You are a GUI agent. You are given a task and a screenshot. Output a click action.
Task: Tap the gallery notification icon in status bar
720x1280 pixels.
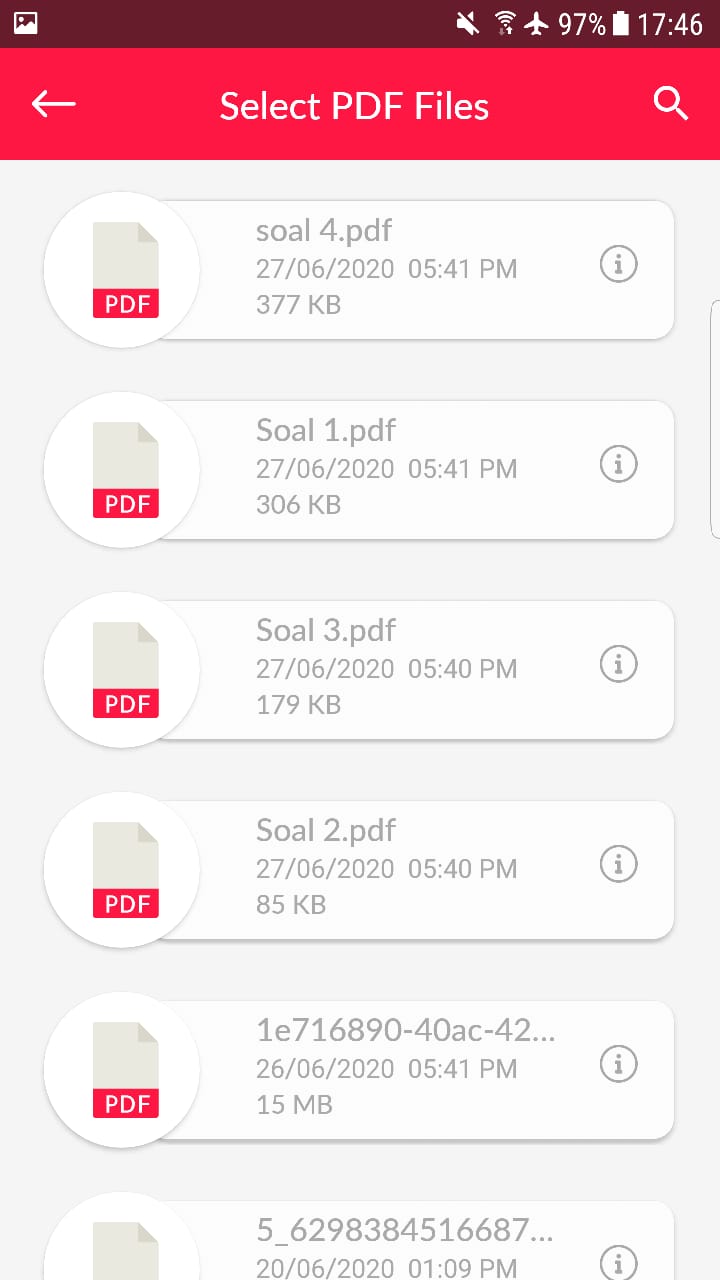(x=26, y=23)
